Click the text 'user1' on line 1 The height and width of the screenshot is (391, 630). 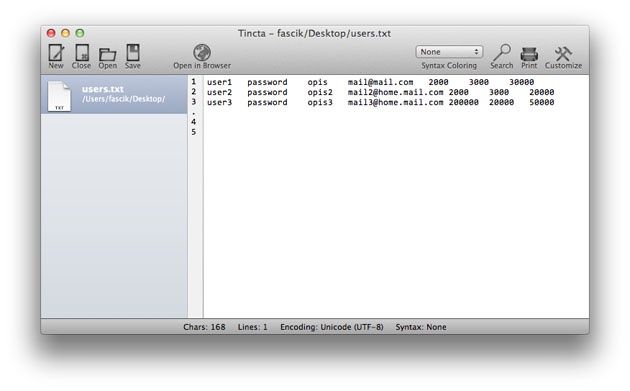(x=219, y=82)
